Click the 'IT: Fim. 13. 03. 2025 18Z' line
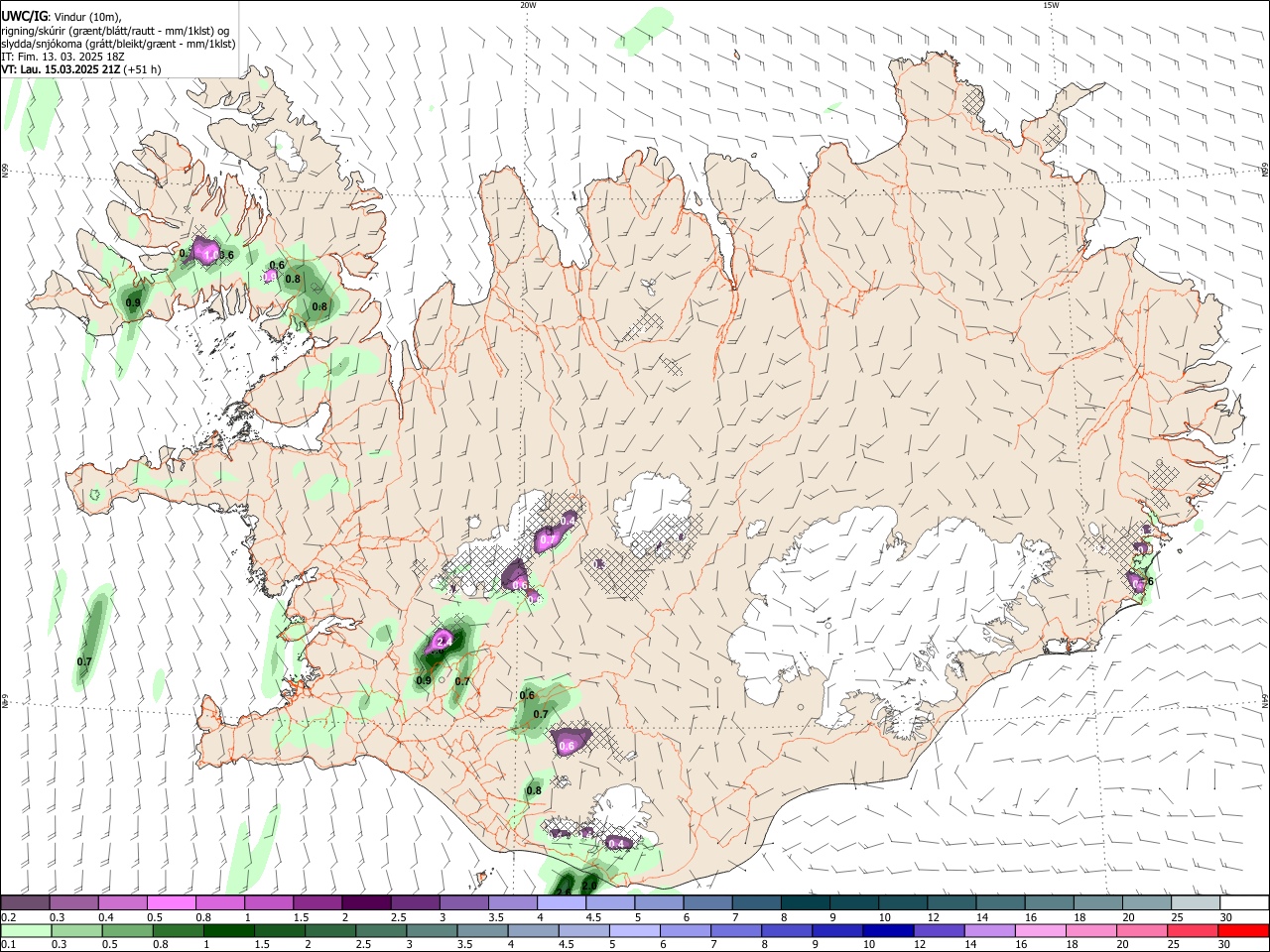The height and width of the screenshot is (952, 1270). (x=63, y=57)
